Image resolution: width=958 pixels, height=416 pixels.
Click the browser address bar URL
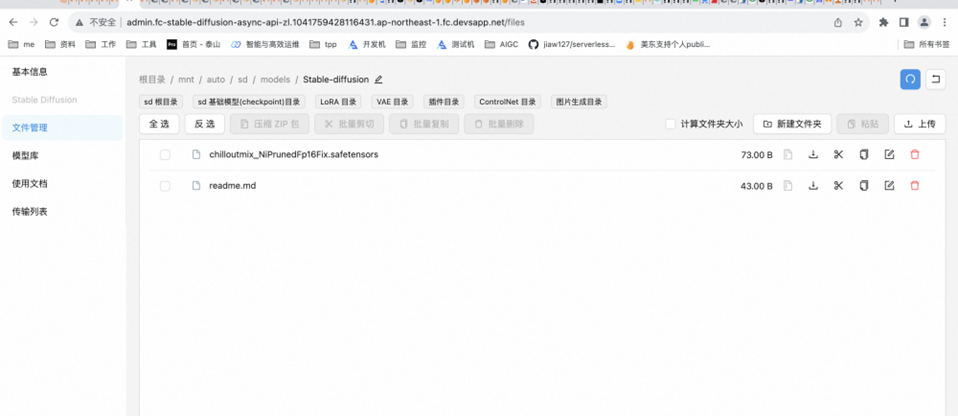point(325,23)
